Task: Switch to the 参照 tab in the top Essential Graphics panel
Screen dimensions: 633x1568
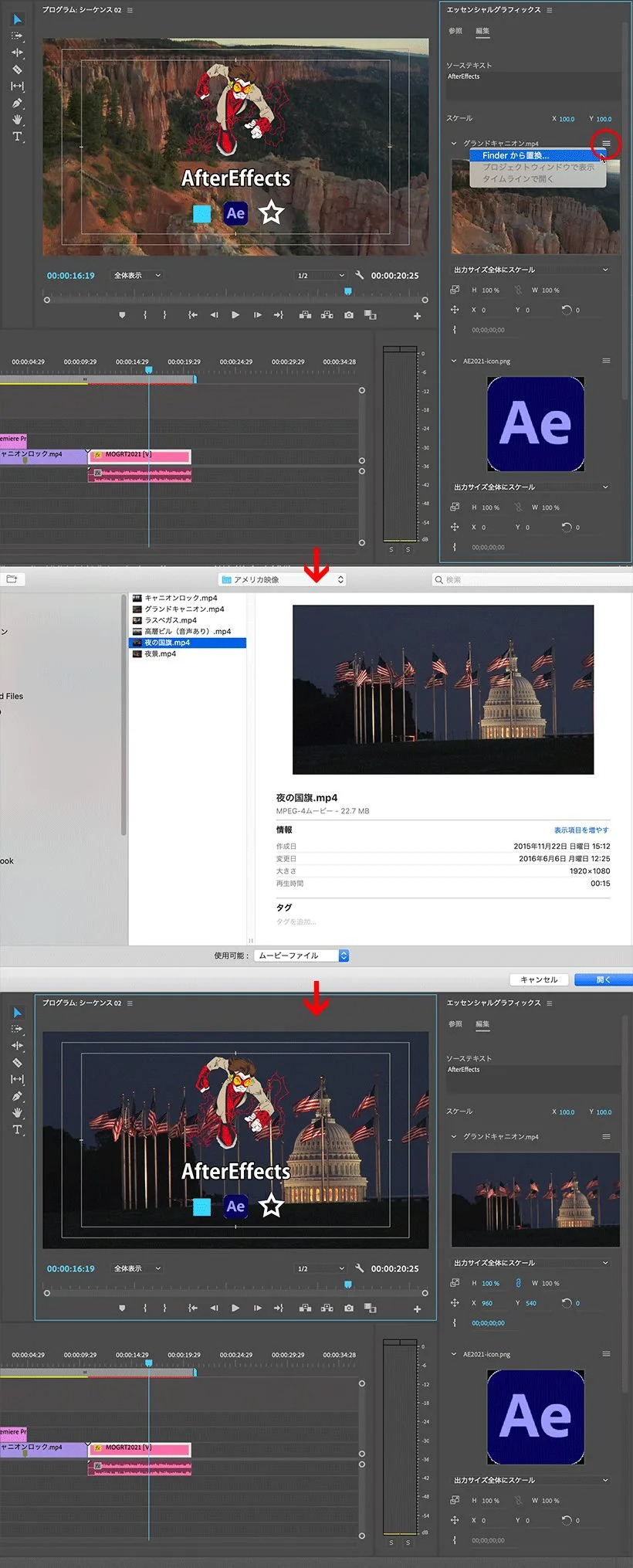Action: 455,31
